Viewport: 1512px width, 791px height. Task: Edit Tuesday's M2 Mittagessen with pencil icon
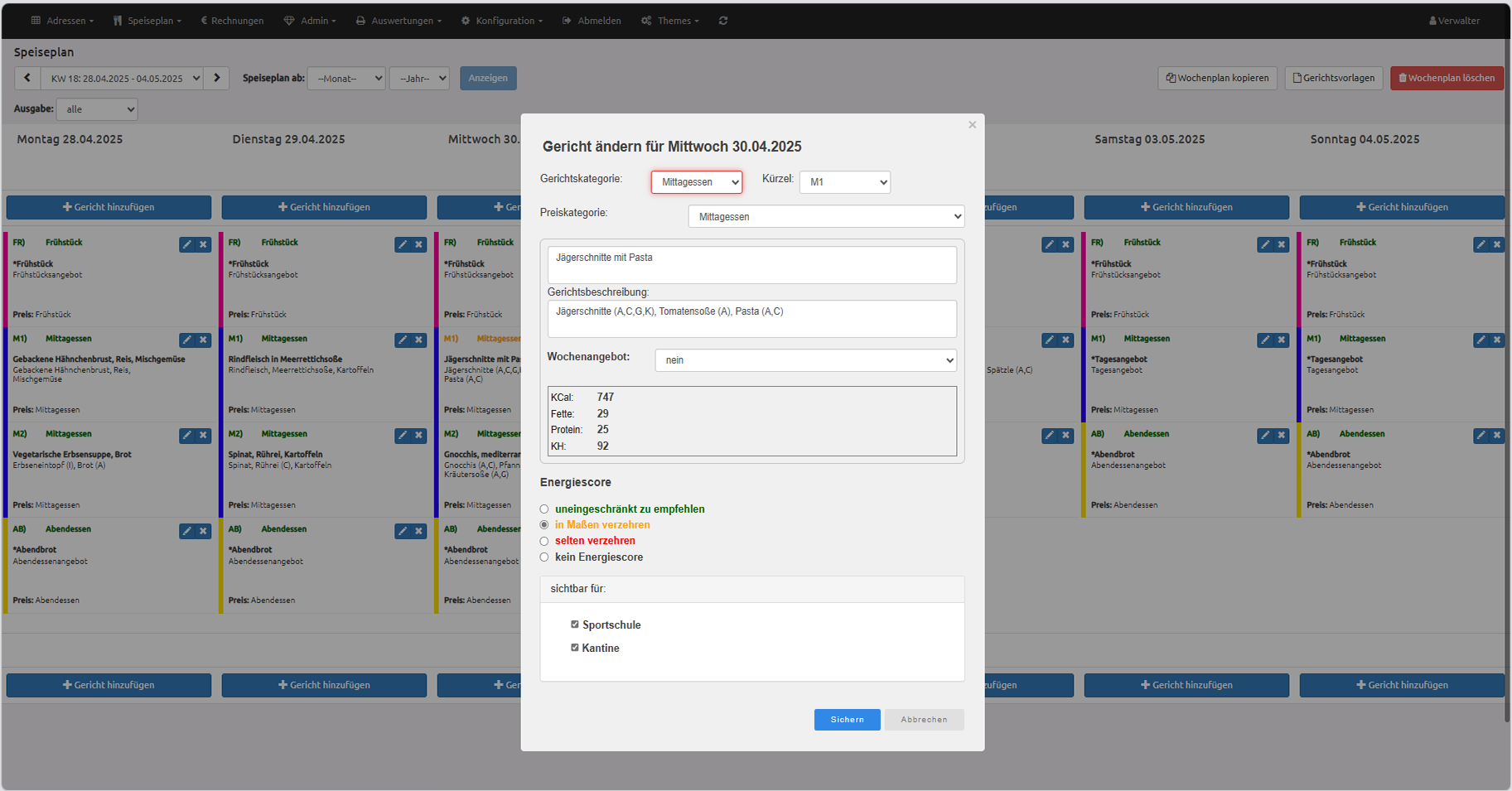pyautogui.click(x=403, y=436)
